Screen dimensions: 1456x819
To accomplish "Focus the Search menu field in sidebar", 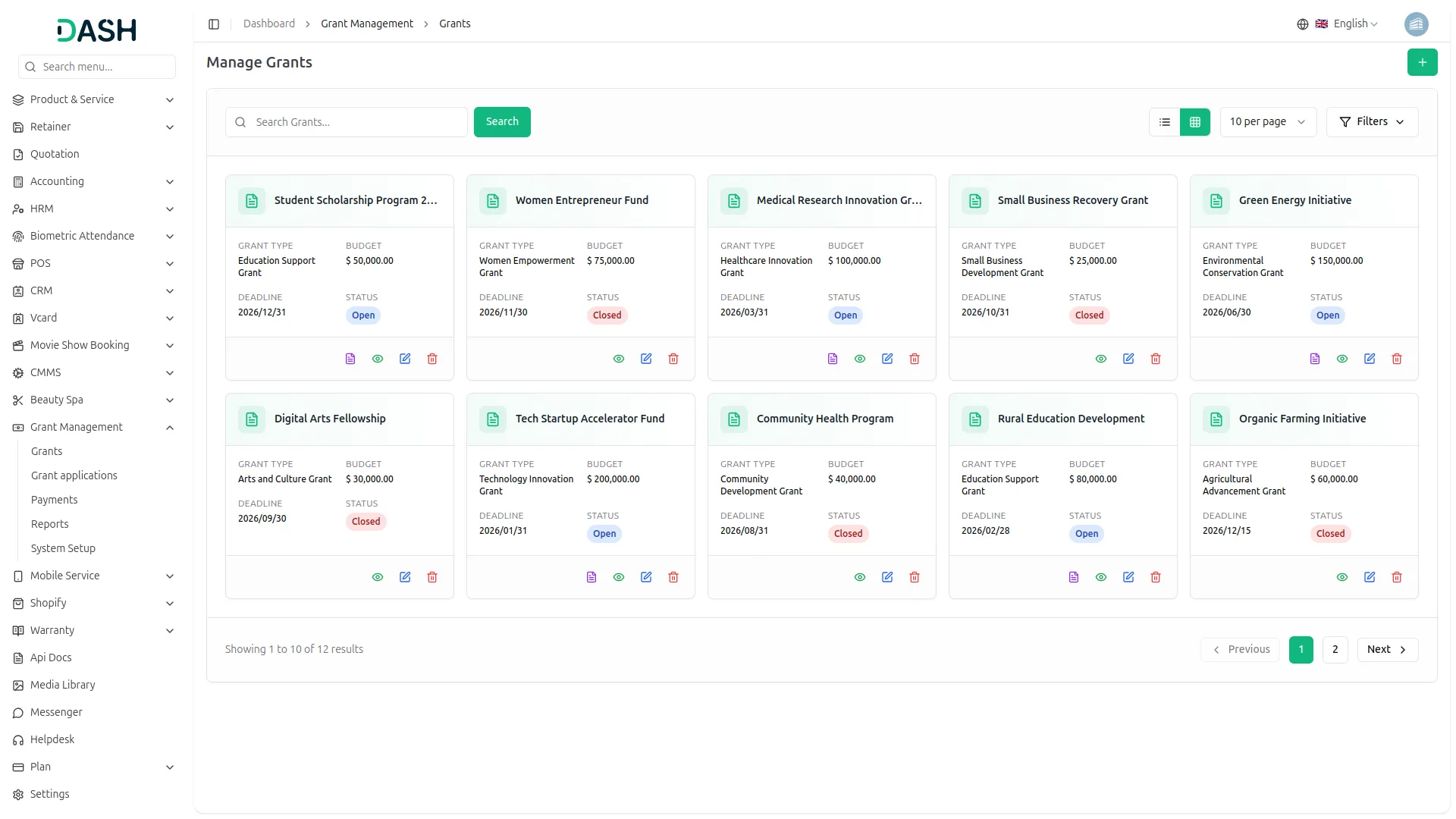I will (x=97, y=67).
